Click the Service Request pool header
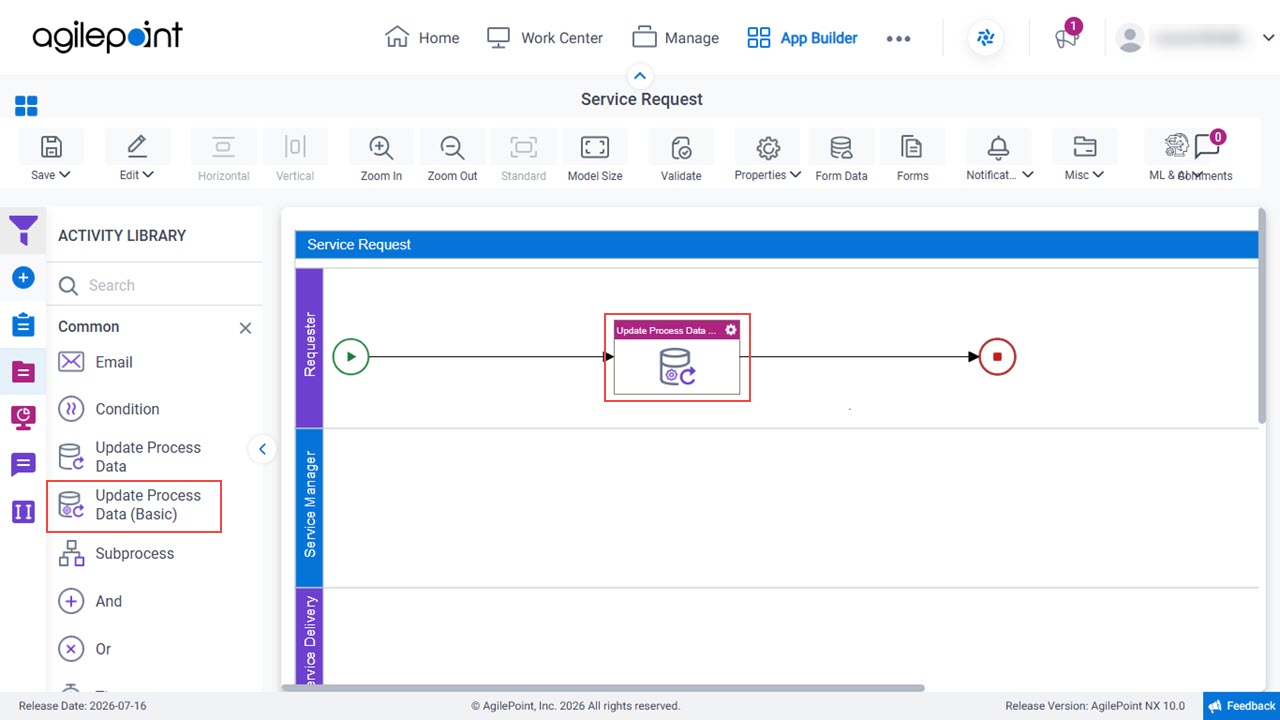The height and width of the screenshot is (720, 1280). click(x=776, y=245)
